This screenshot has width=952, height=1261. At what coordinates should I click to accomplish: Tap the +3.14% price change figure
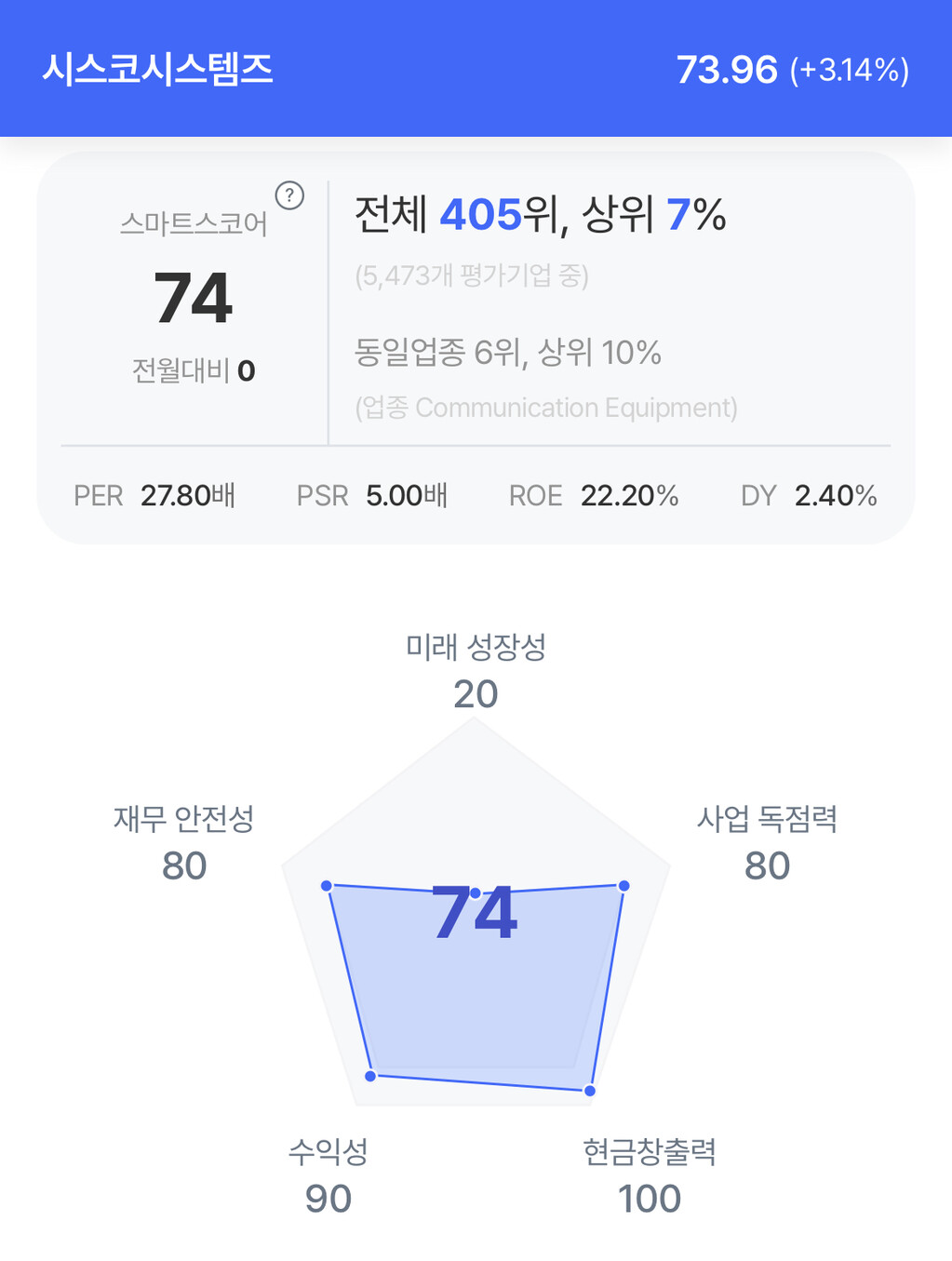point(849,71)
